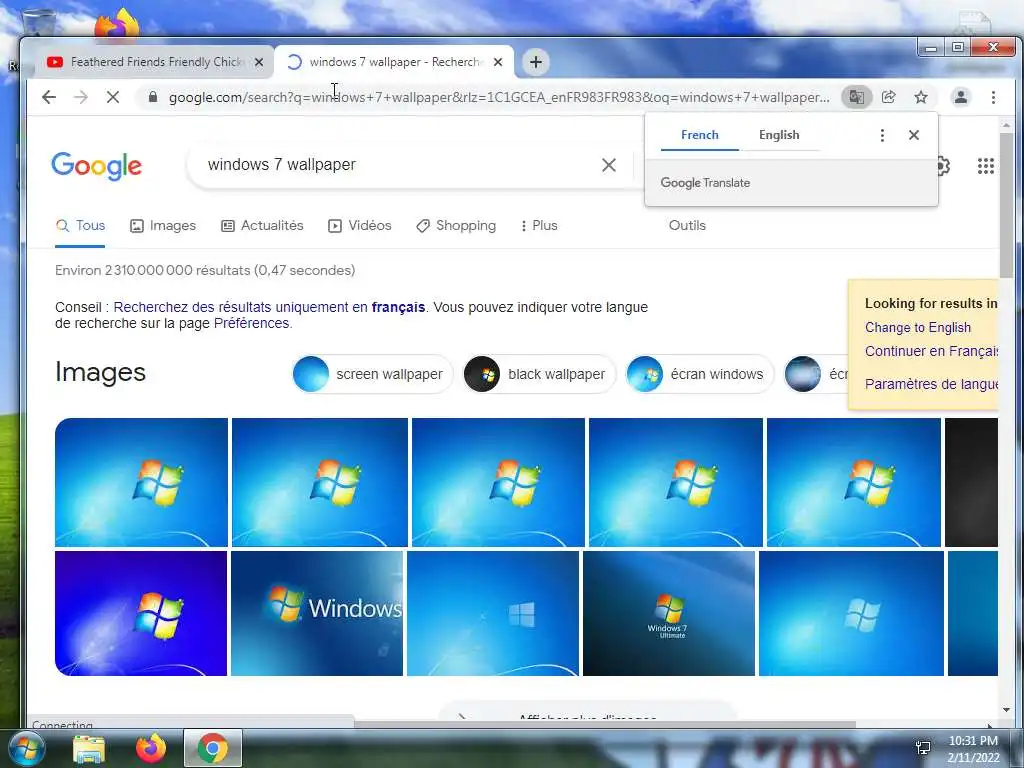Click the taskbar clock showing 10:31 PM
1024x768 pixels.
point(973,749)
